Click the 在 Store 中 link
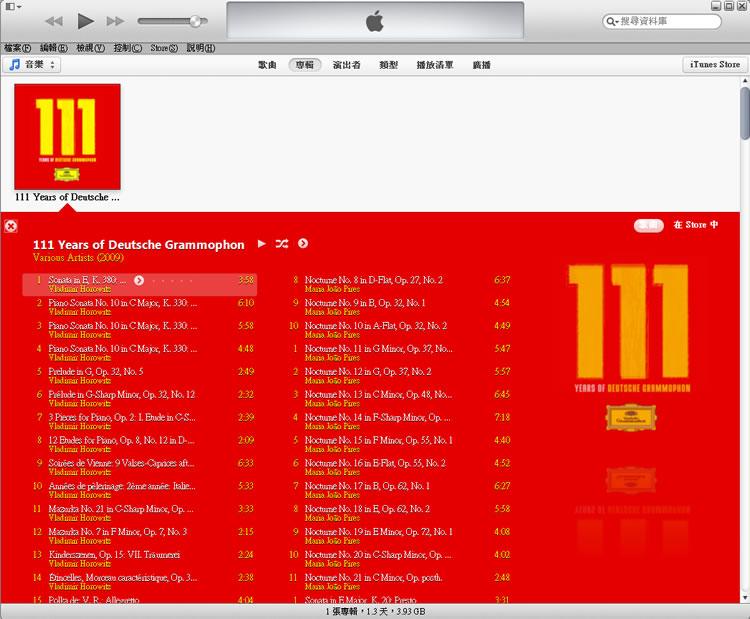This screenshot has height=619, width=750. coord(695,225)
